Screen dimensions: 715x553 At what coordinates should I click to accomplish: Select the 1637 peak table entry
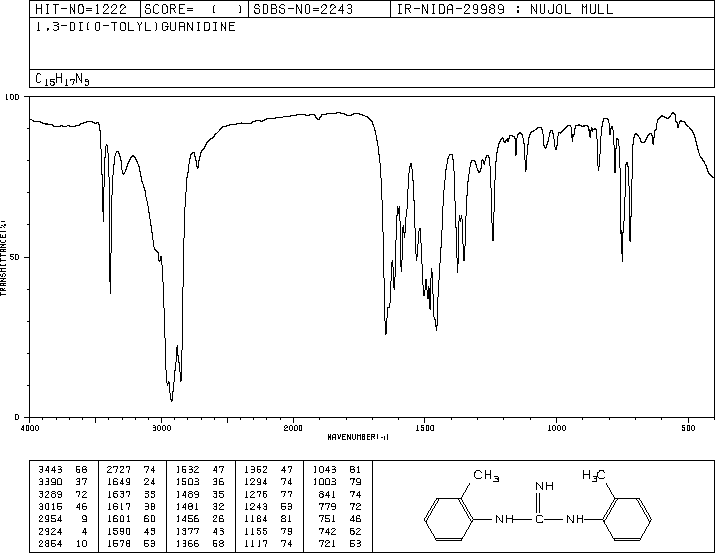click(131, 494)
